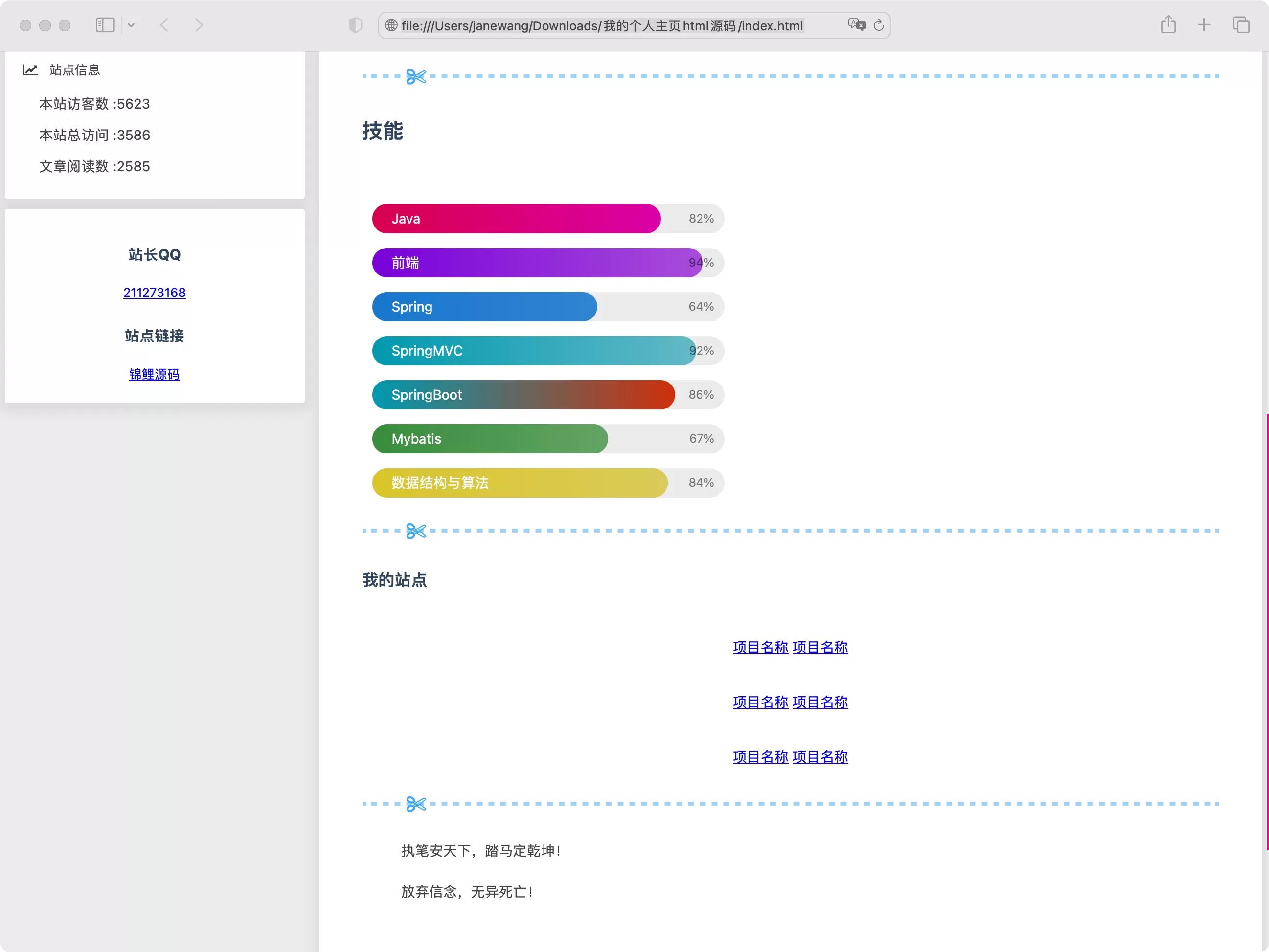Open third-row left 项目名称 link
1269x952 pixels.
(760, 757)
